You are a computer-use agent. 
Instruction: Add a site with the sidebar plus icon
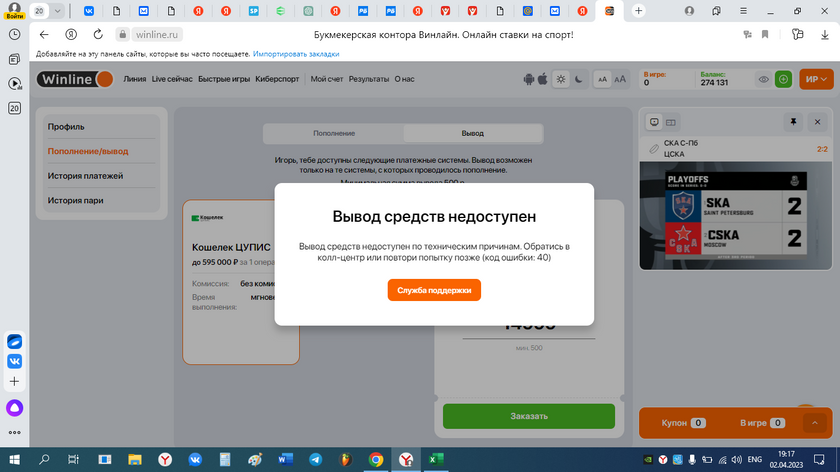(14, 381)
